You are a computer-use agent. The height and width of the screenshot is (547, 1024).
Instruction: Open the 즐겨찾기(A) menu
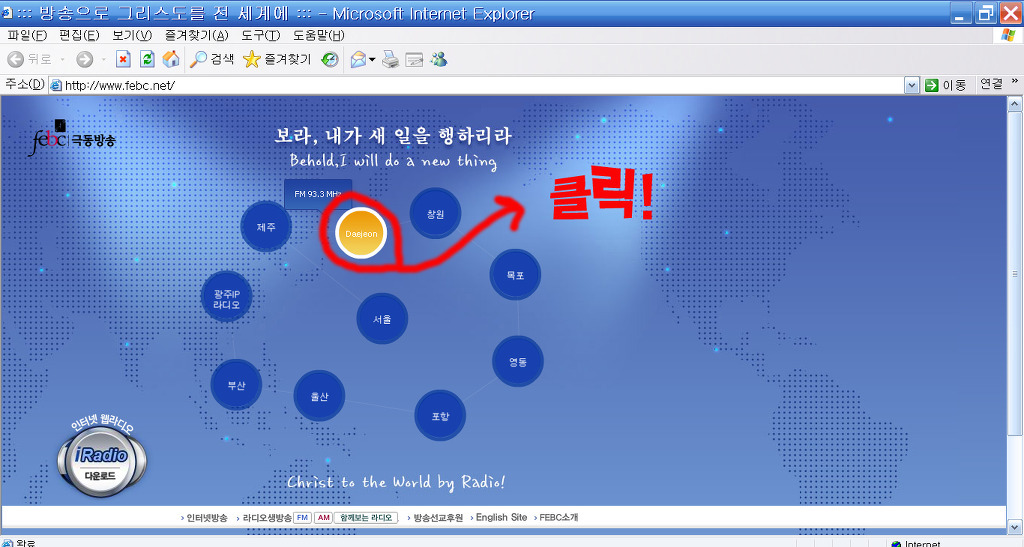pyautogui.click(x=197, y=35)
